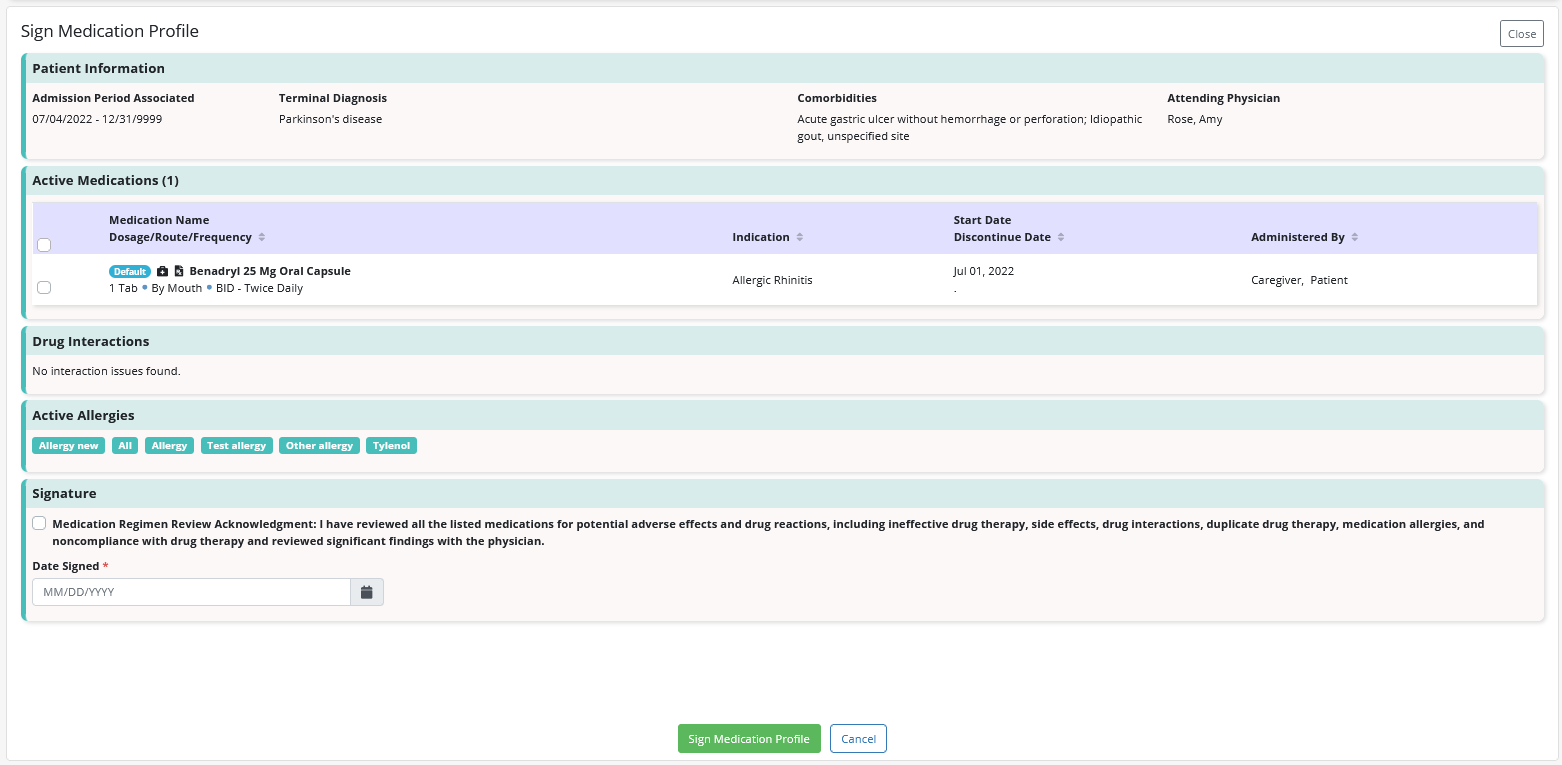Screen dimensions: 1562x765
Task: Click the Close button at top right
Action: [x=1521, y=33]
